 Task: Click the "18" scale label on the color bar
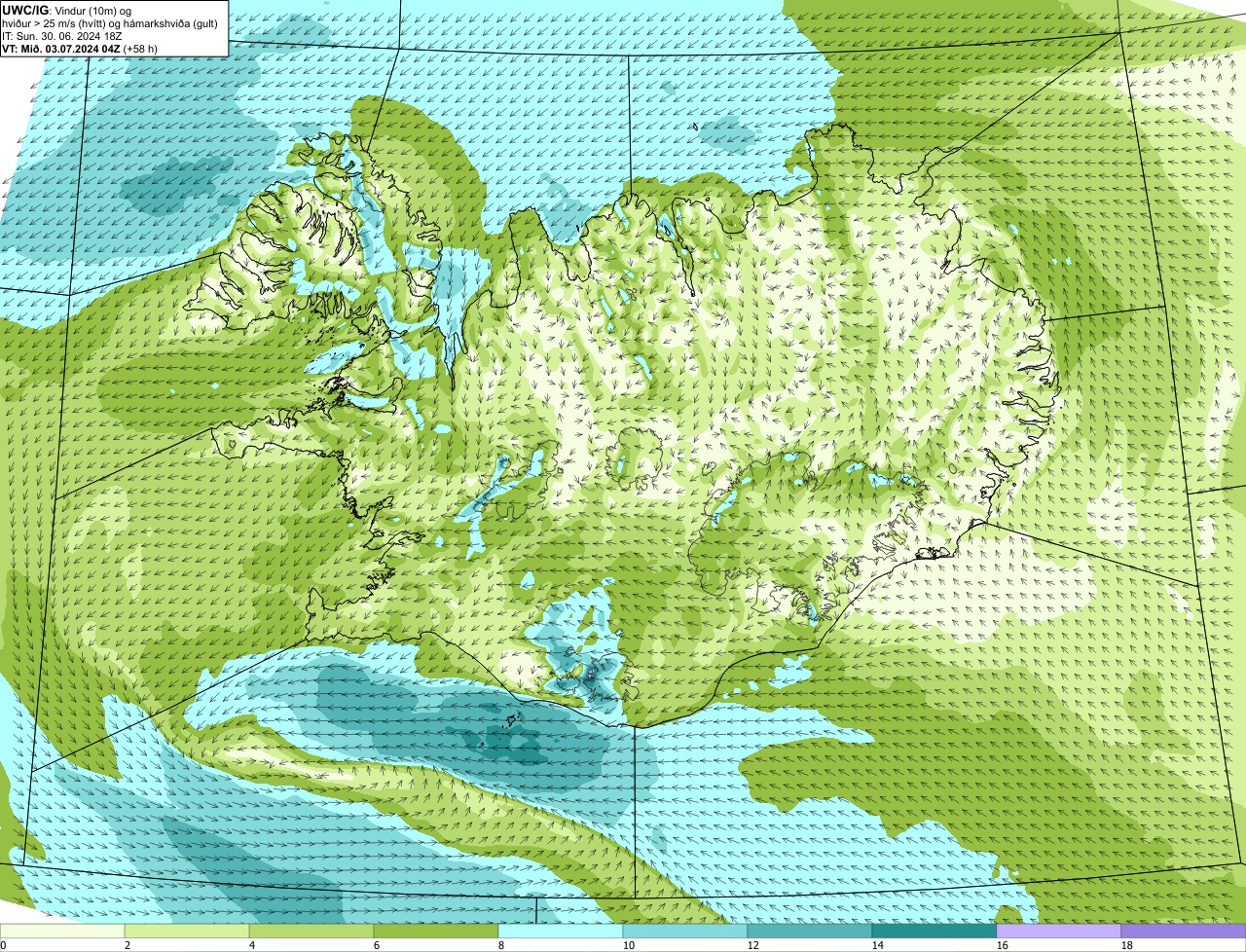pos(1126,945)
